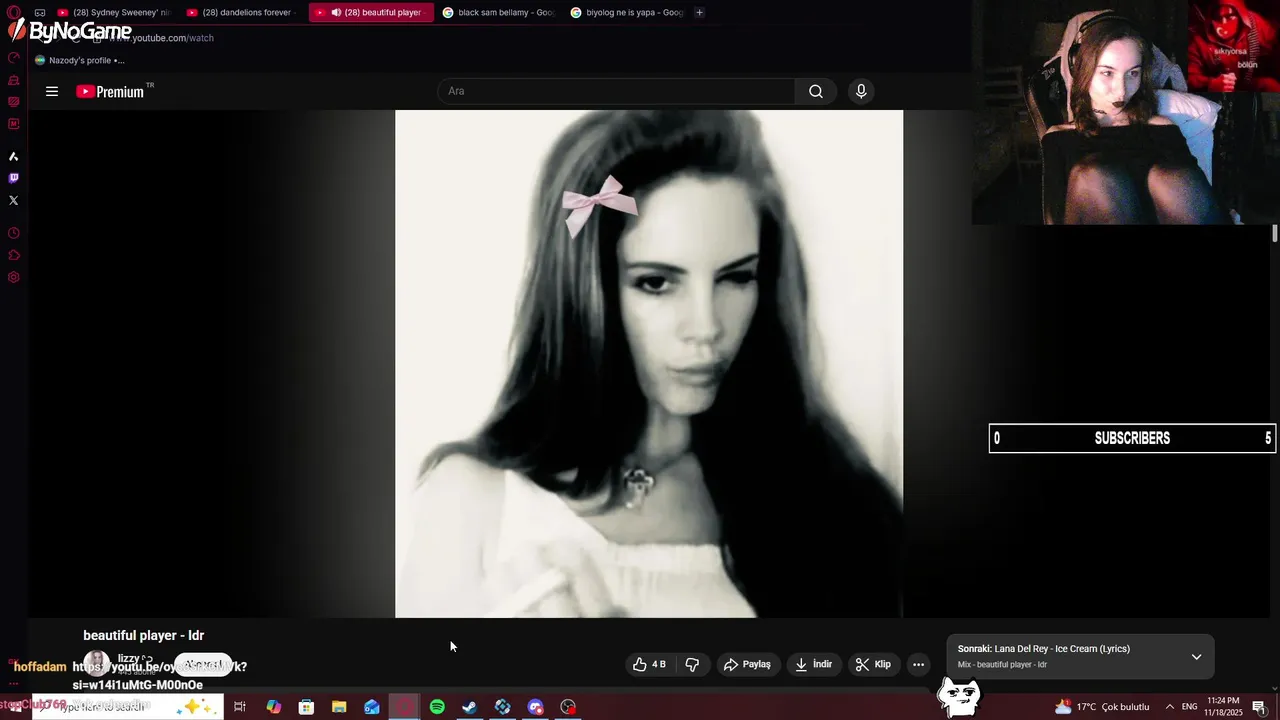Viewport: 1280px width, 720px height.
Task: Open the Windows notification center icon
Action: pyautogui.click(x=1258, y=707)
